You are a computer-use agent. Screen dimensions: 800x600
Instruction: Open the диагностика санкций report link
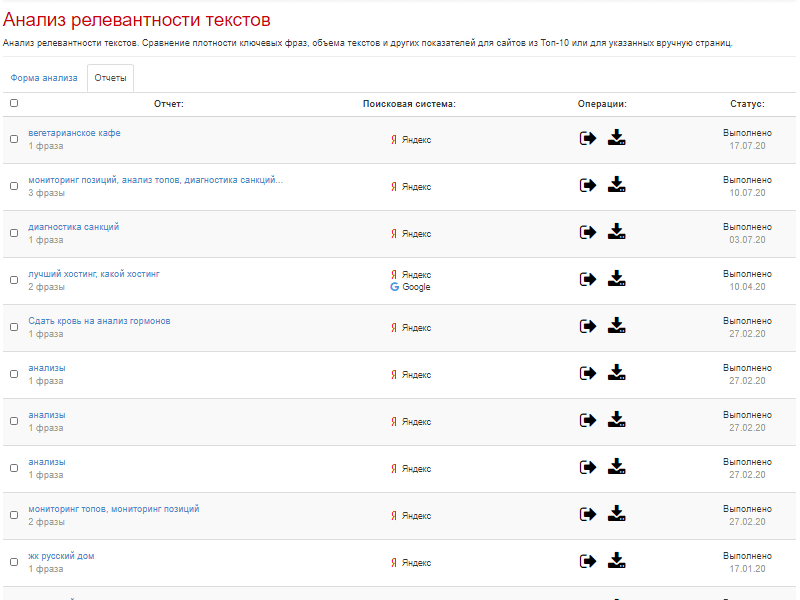coord(73,227)
